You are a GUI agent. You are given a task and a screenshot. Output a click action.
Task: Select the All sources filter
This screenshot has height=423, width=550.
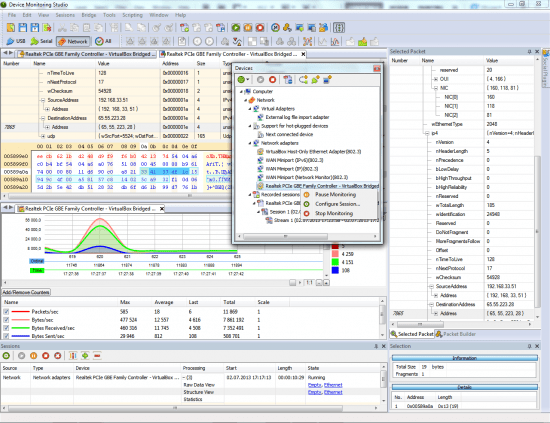point(103,41)
